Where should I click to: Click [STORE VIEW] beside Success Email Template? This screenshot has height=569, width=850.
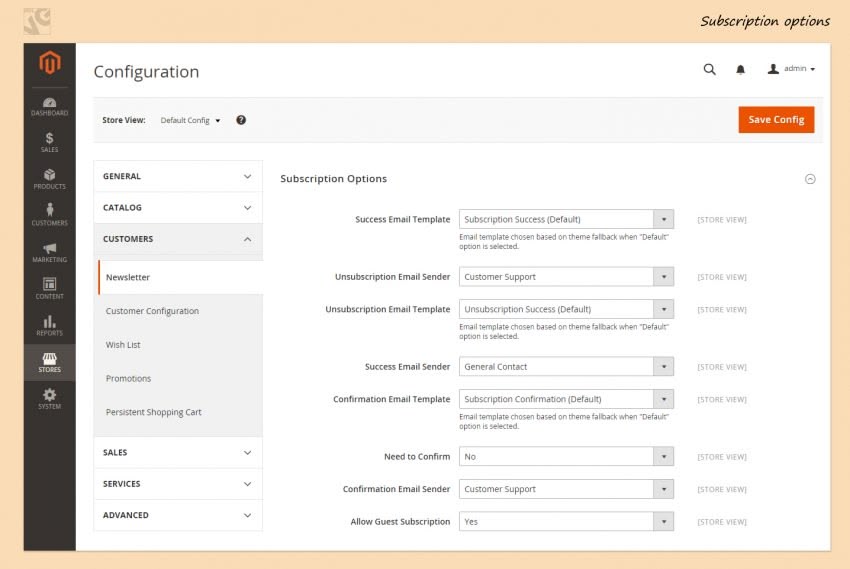coord(722,220)
